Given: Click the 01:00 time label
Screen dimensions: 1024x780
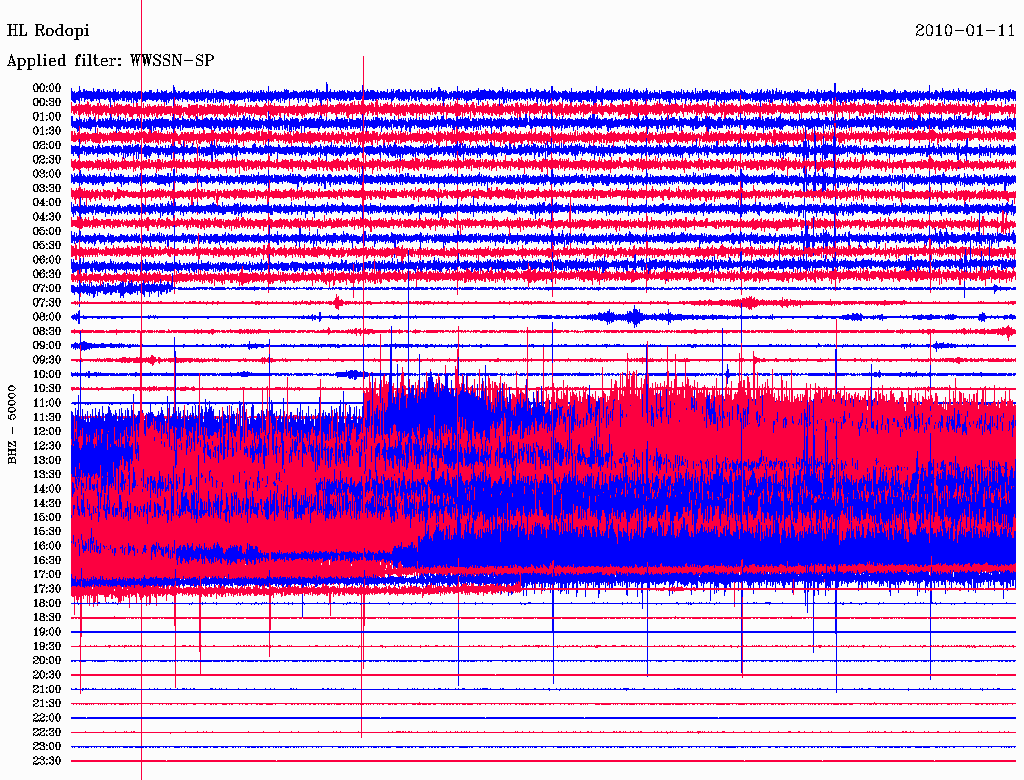Looking at the screenshot, I should 47,116.
